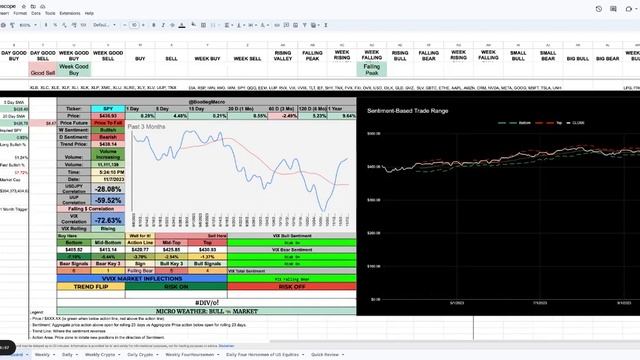Image resolution: width=640 pixels, height=360 pixels.
Task: Click the functions sigma icon
Action: (326, 25)
